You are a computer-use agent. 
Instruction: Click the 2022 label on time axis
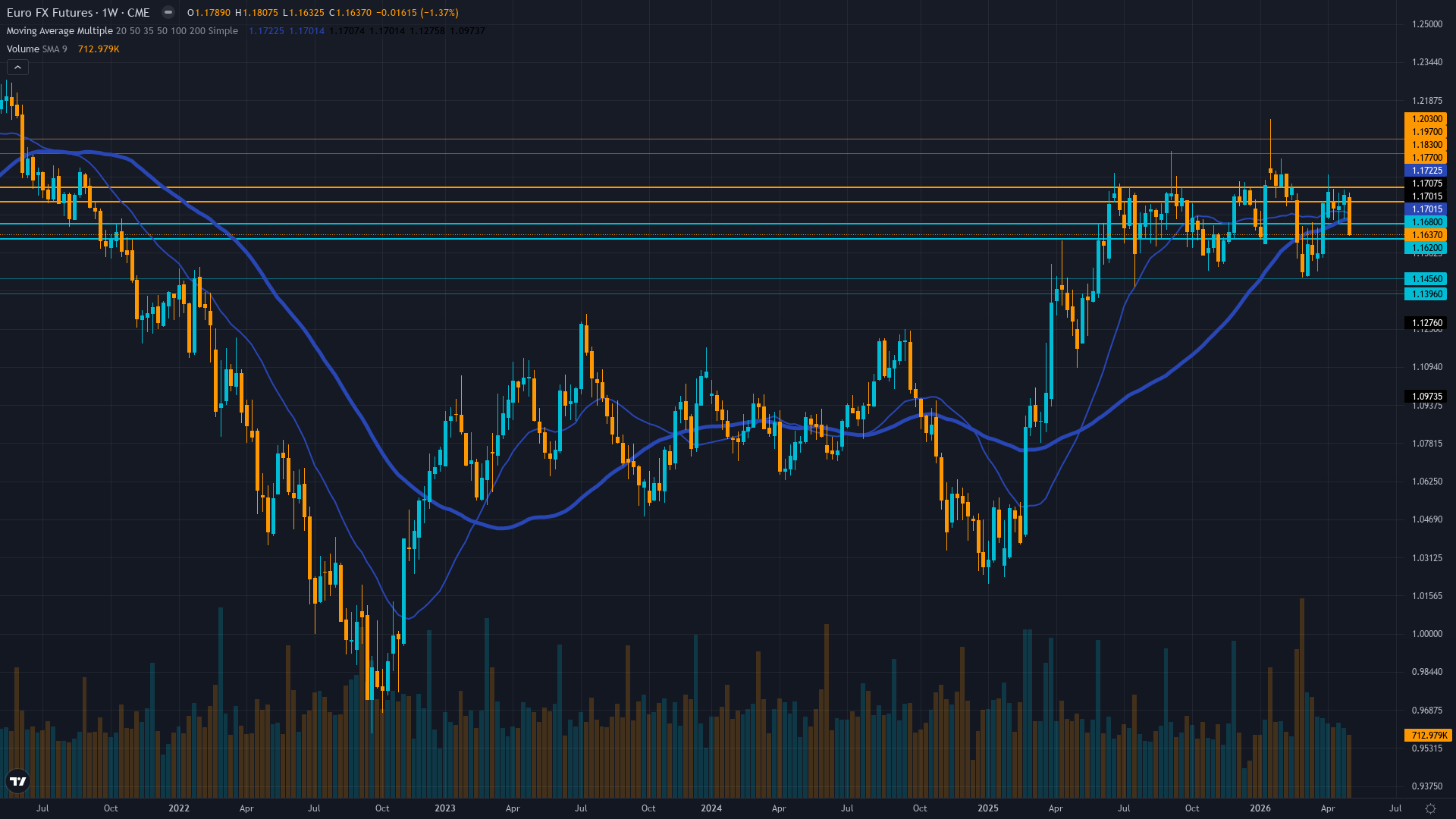click(179, 808)
